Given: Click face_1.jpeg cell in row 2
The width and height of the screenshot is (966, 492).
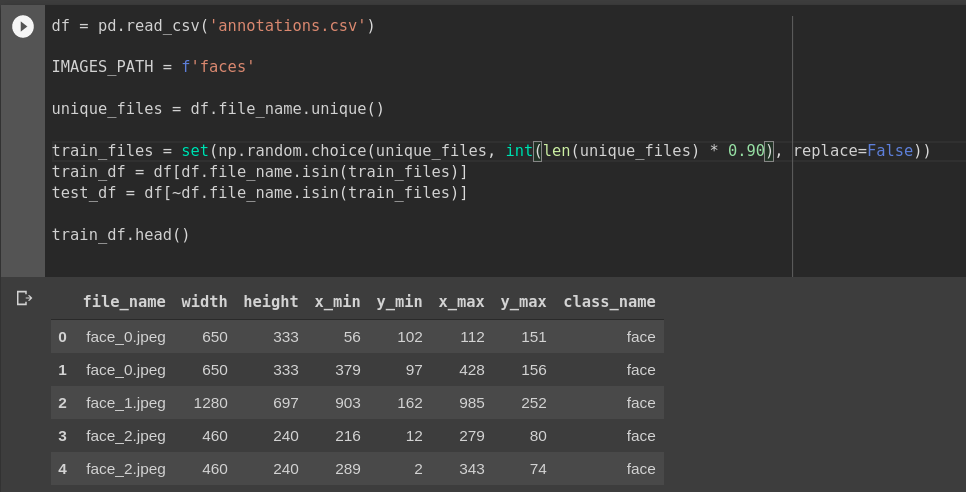Looking at the screenshot, I should pos(126,403).
